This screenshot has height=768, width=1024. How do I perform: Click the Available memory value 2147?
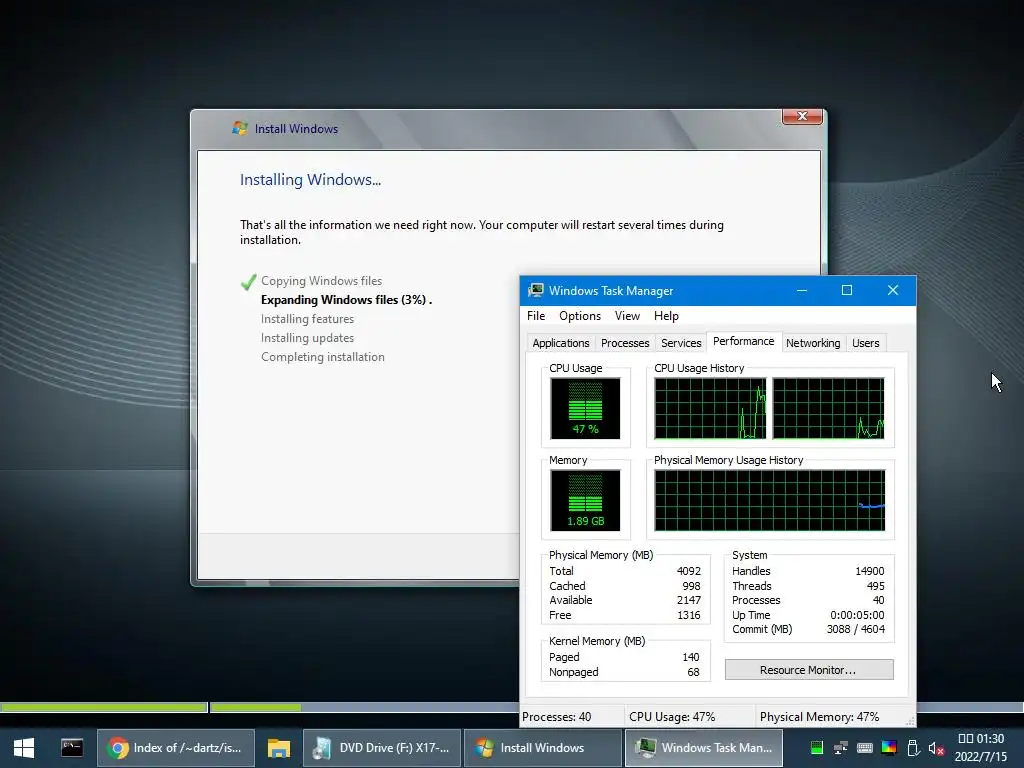[688, 600]
